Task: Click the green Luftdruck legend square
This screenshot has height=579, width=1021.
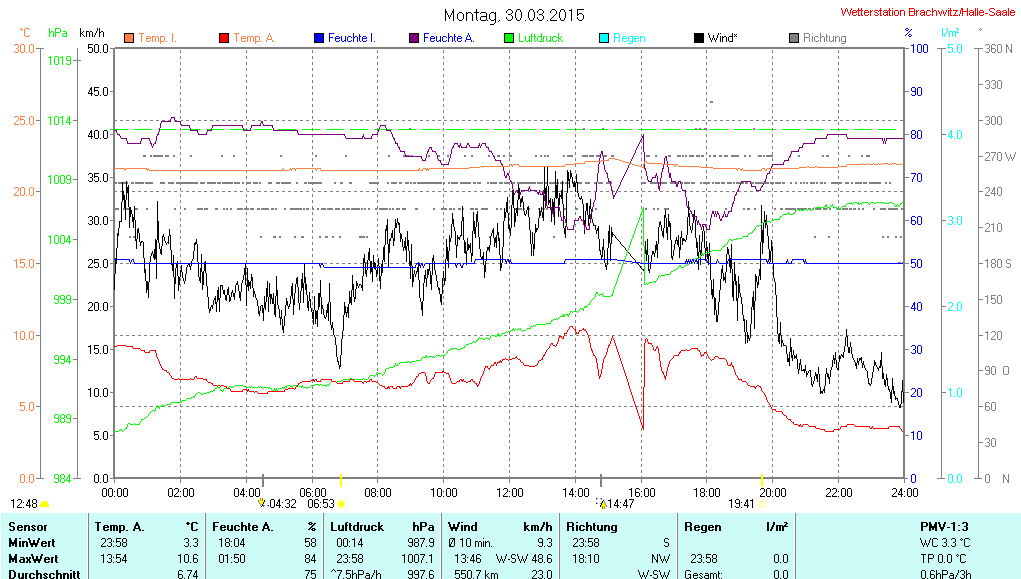Action: coord(509,38)
